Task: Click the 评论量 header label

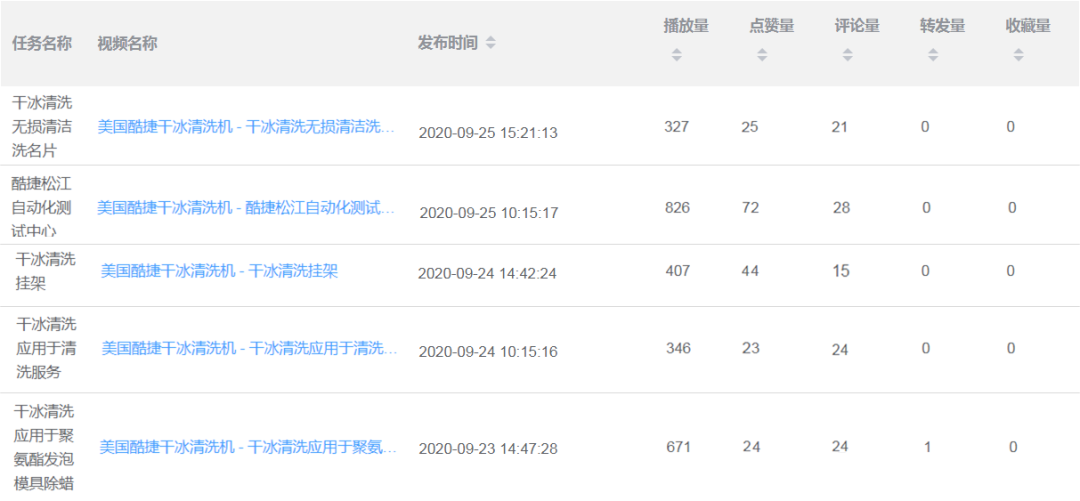Action: [x=857, y=26]
